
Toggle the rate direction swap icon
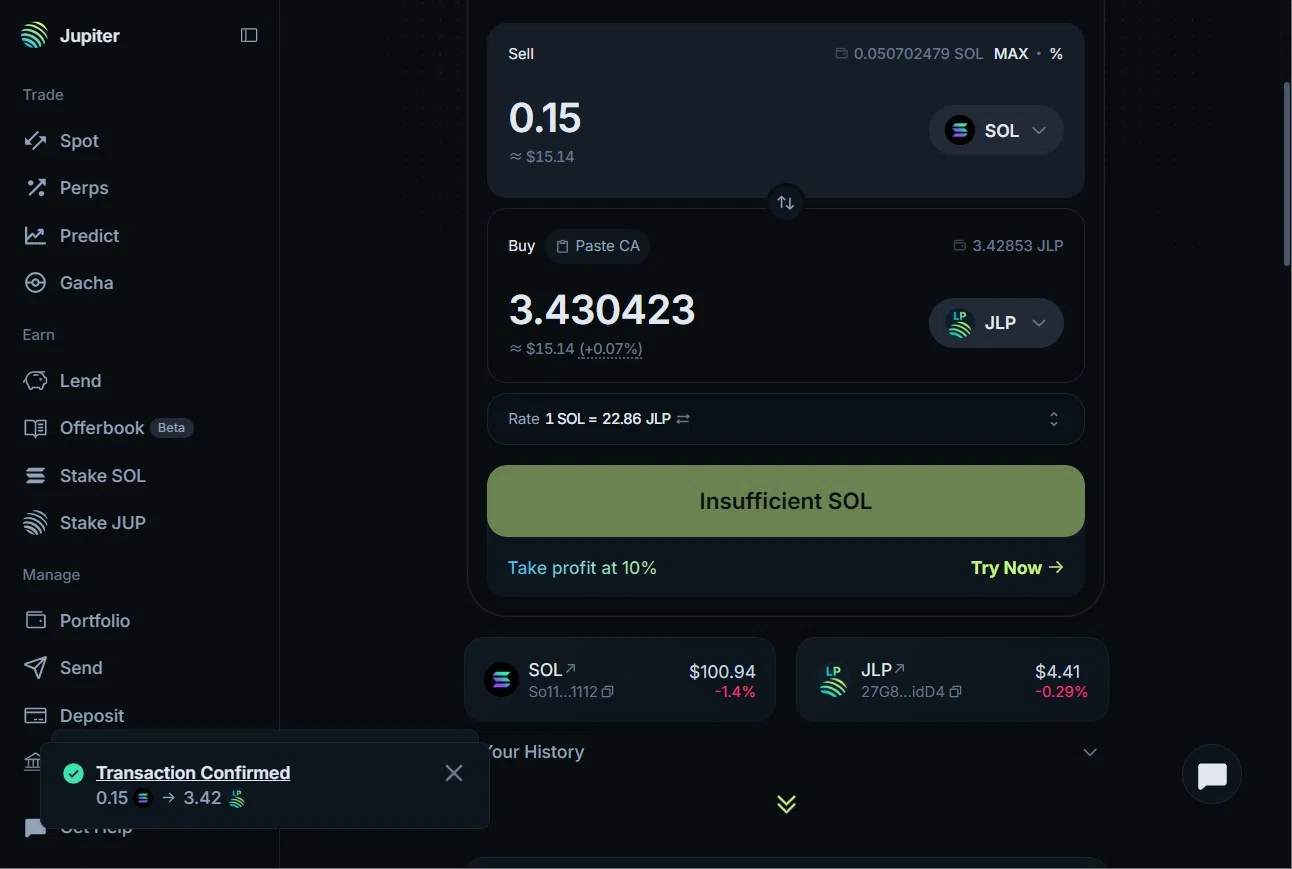(x=683, y=419)
